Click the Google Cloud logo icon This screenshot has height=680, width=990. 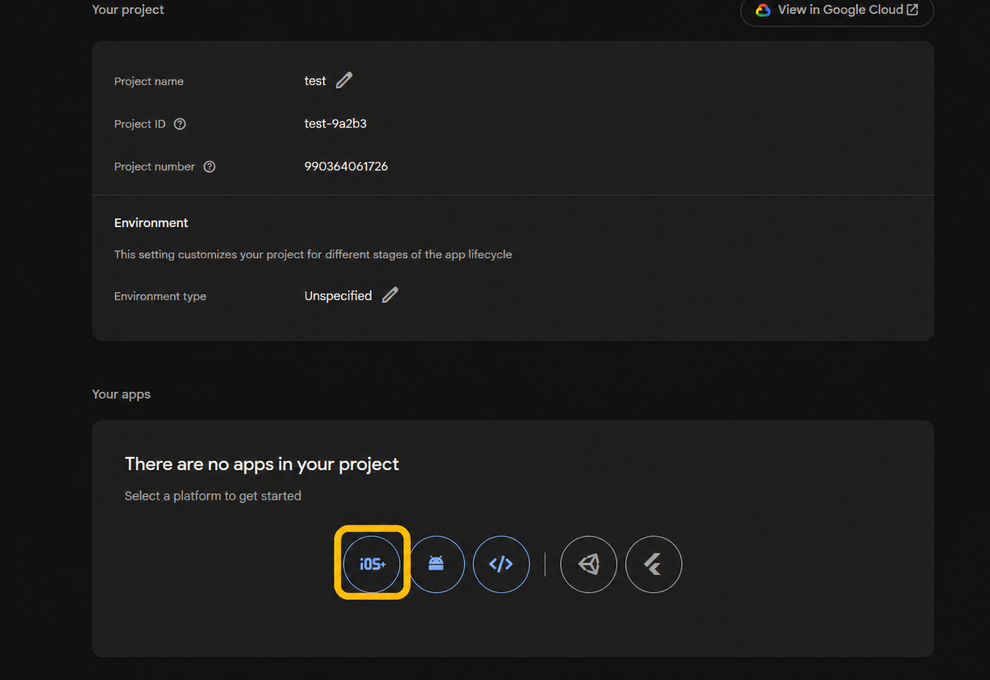tap(763, 10)
